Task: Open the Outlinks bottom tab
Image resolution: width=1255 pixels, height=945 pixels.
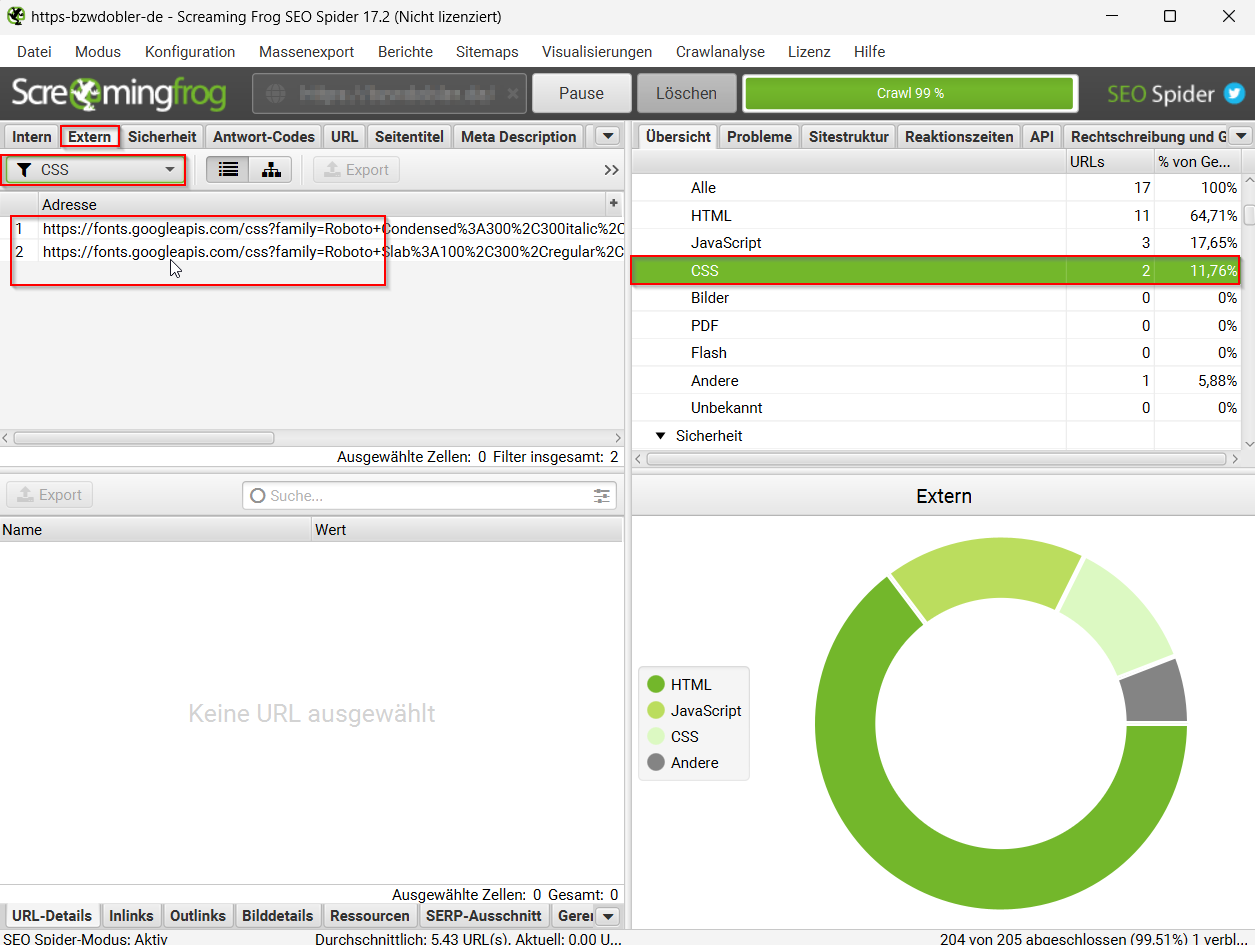Action: [x=198, y=916]
